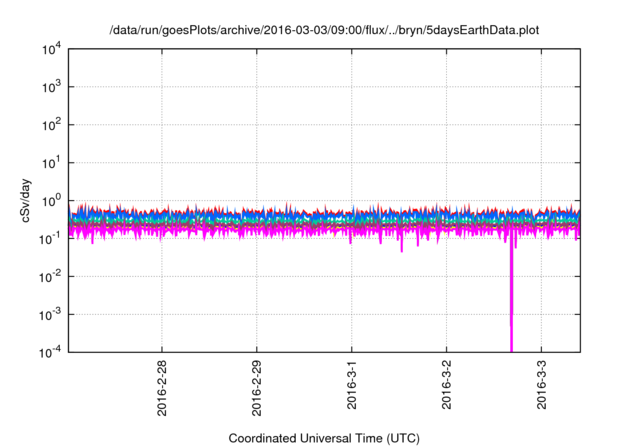Click the Coordinated Universal Time axis label
Viewport: 640px width, 448px height.
tap(324, 438)
